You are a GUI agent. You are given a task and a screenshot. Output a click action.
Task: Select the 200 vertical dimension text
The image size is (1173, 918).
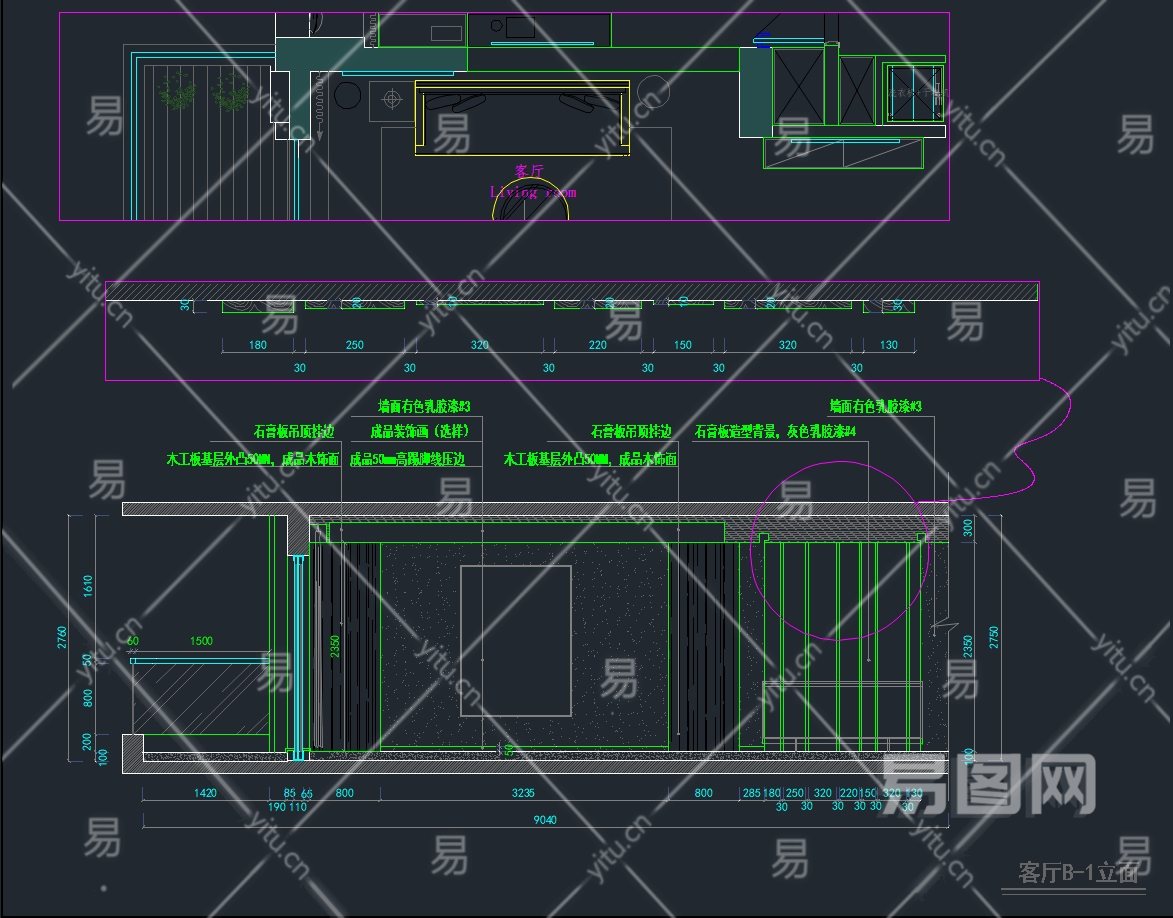[x=88, y=741]
